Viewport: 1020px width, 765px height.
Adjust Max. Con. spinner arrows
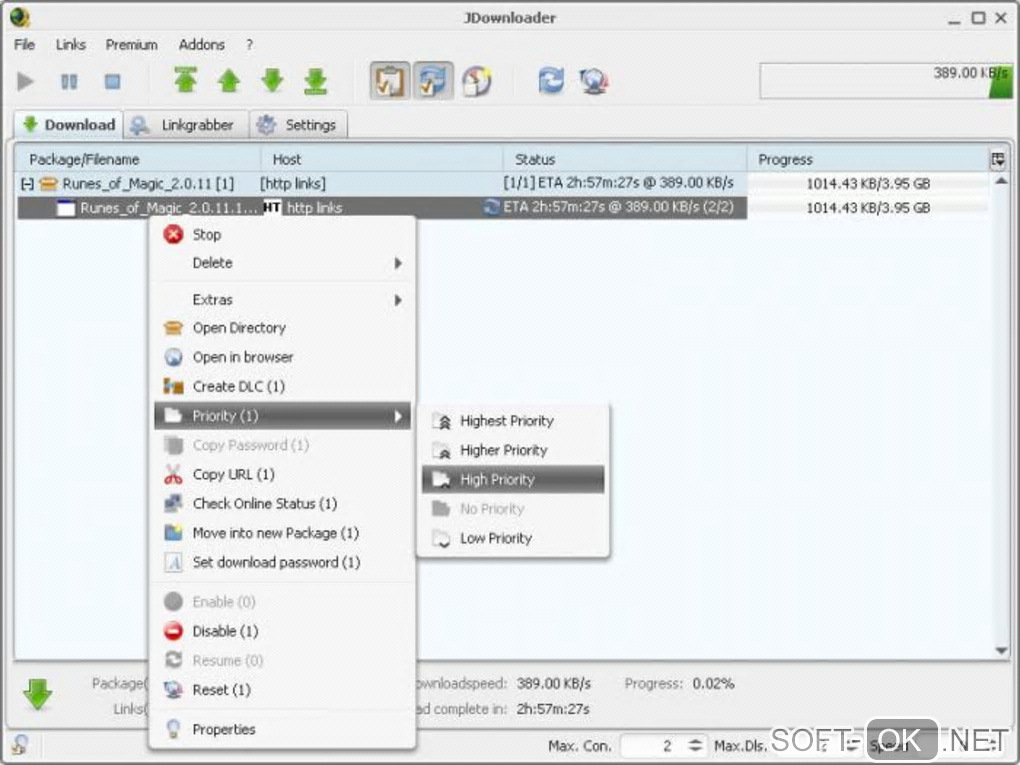point(695,745)
